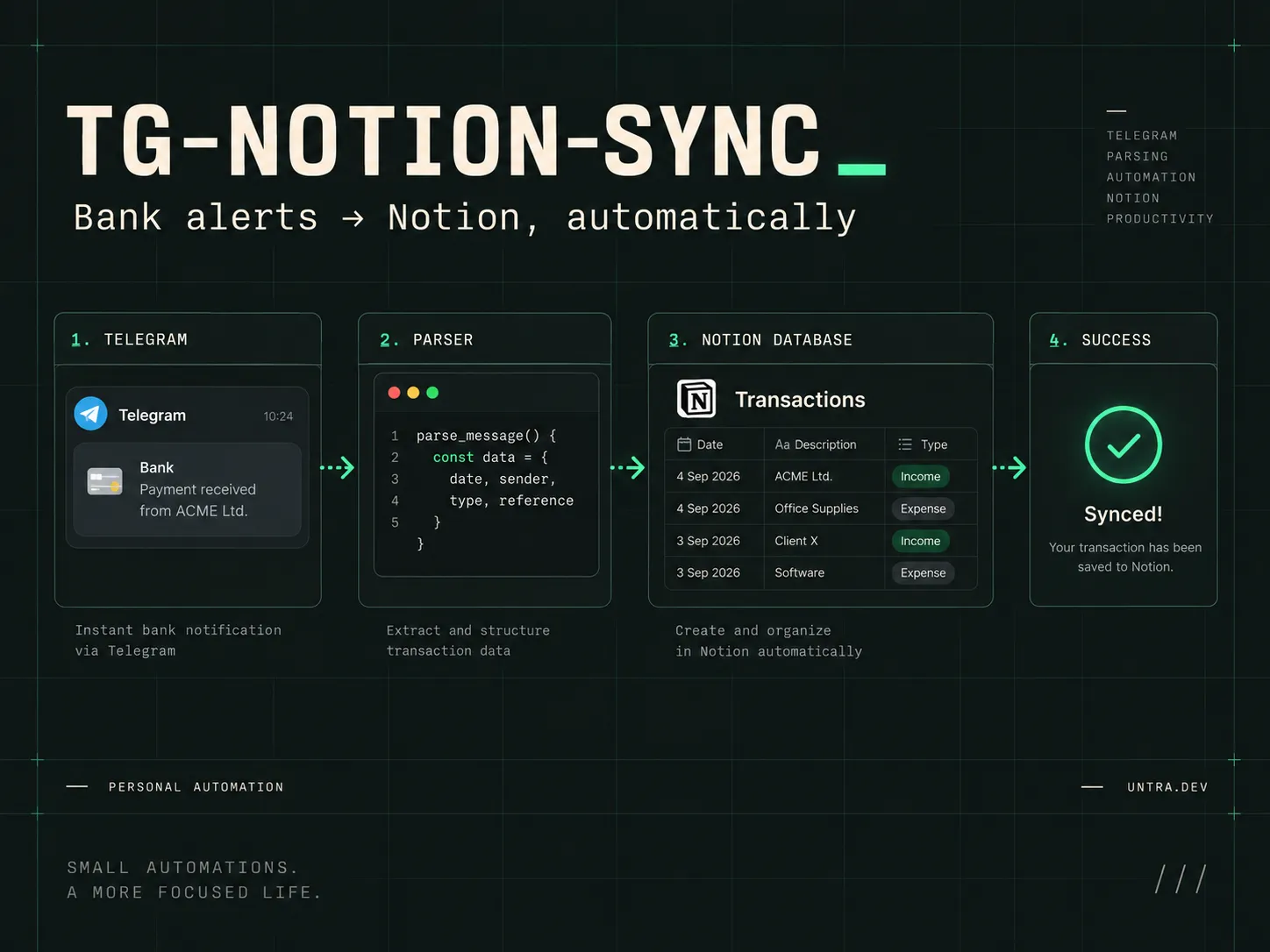Screen dimensions: 1270x952
Task: Click the list icon in Type header
Action: (x=905, y=444)
